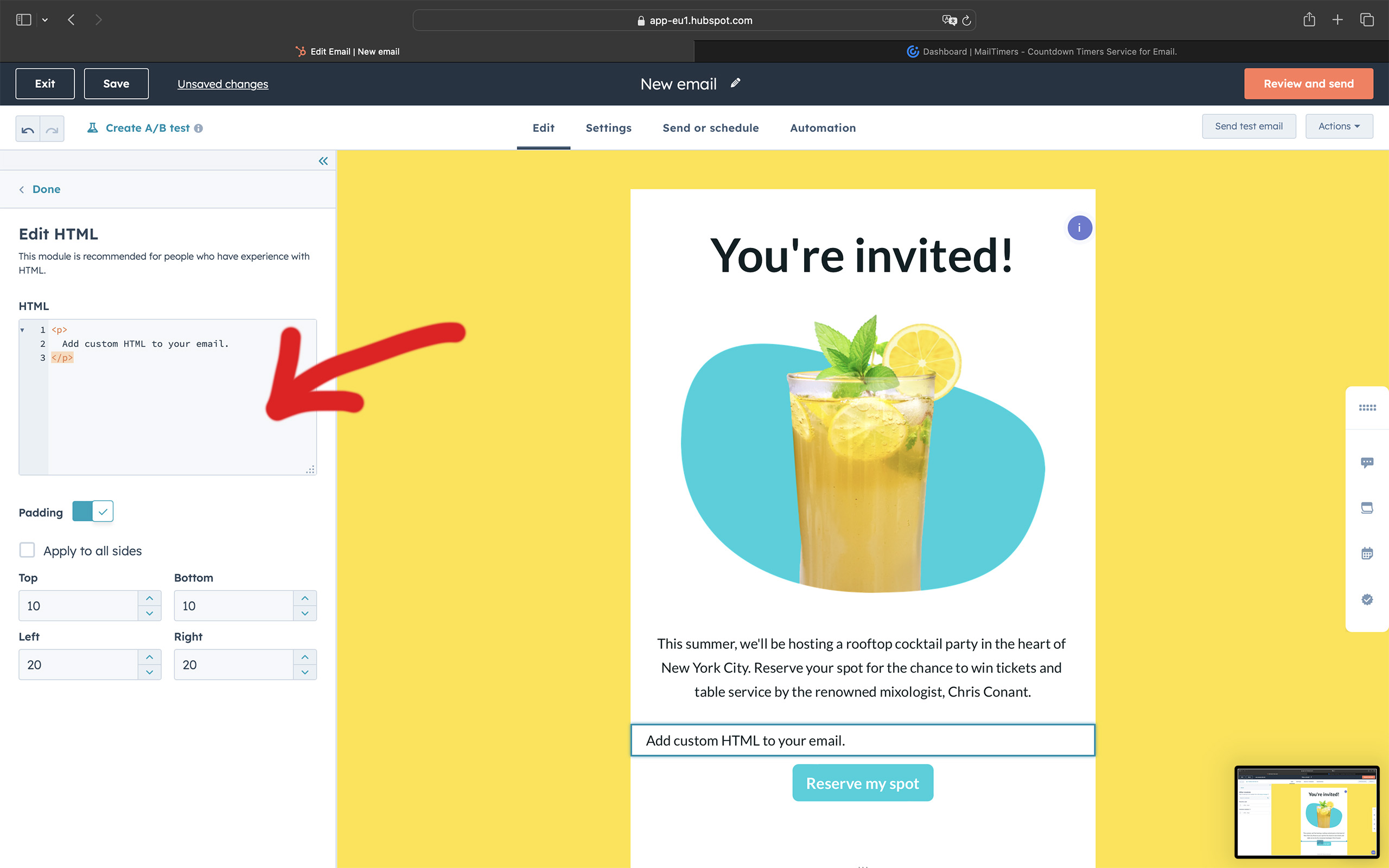
Task: Click the Done back link
Action: pos(46,189)
